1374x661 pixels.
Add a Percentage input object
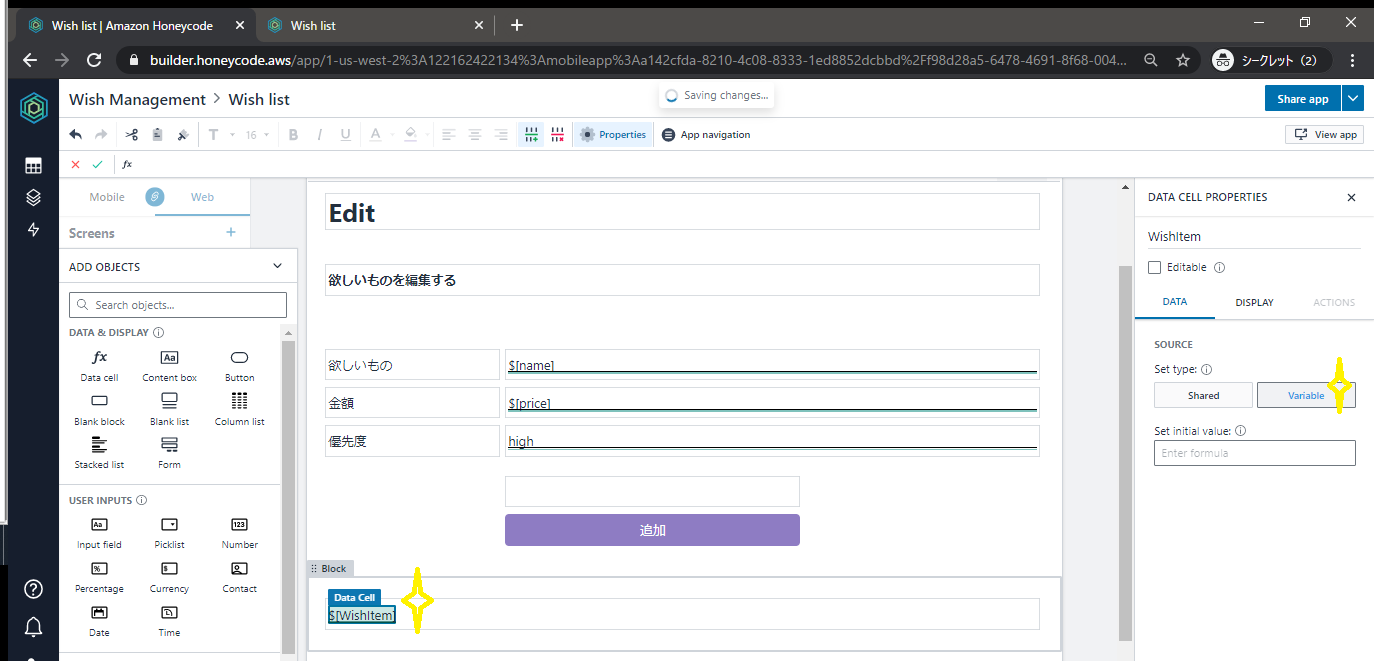[x=99, y=577]
